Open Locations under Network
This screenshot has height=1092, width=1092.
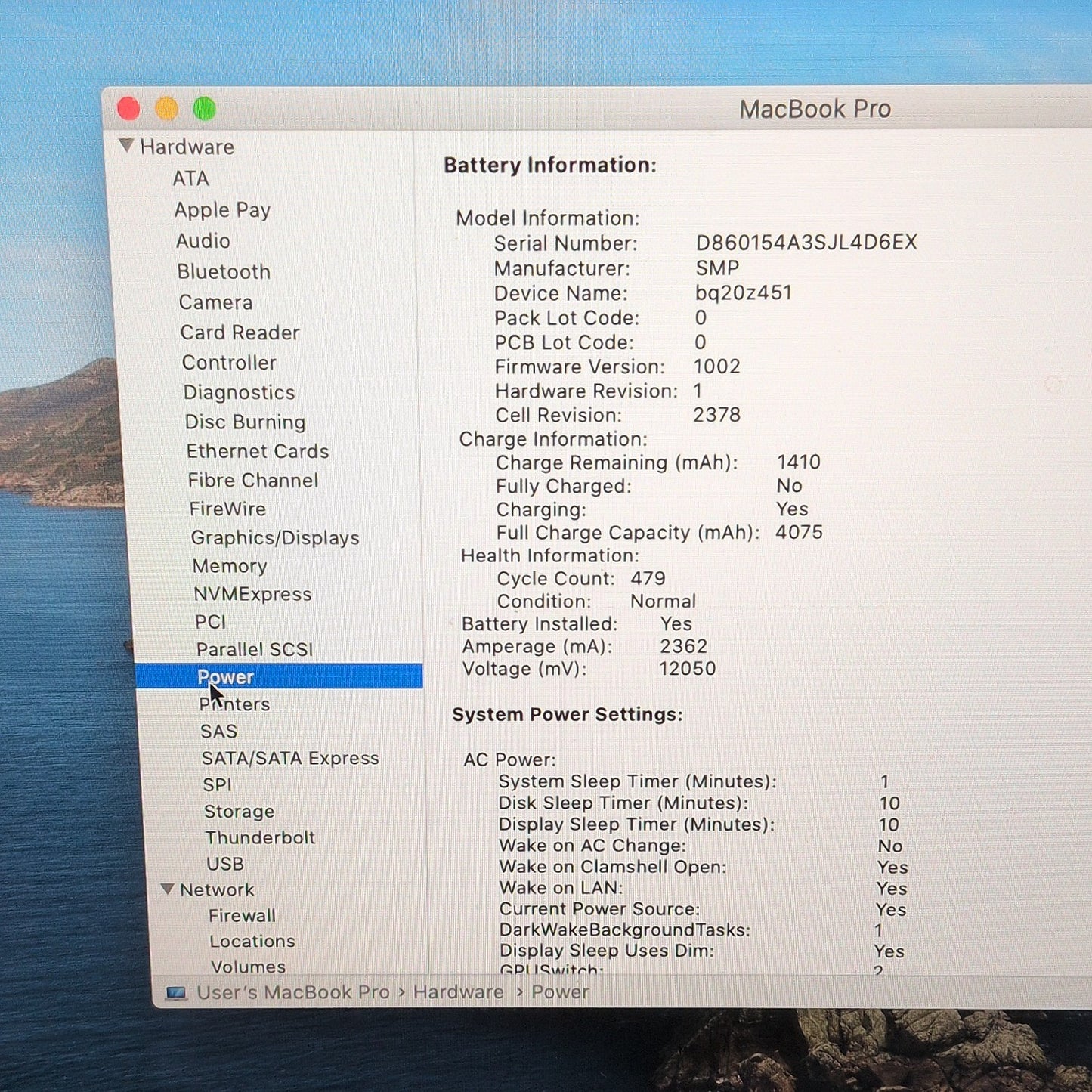pyautogui.click(x=252, y=941)
